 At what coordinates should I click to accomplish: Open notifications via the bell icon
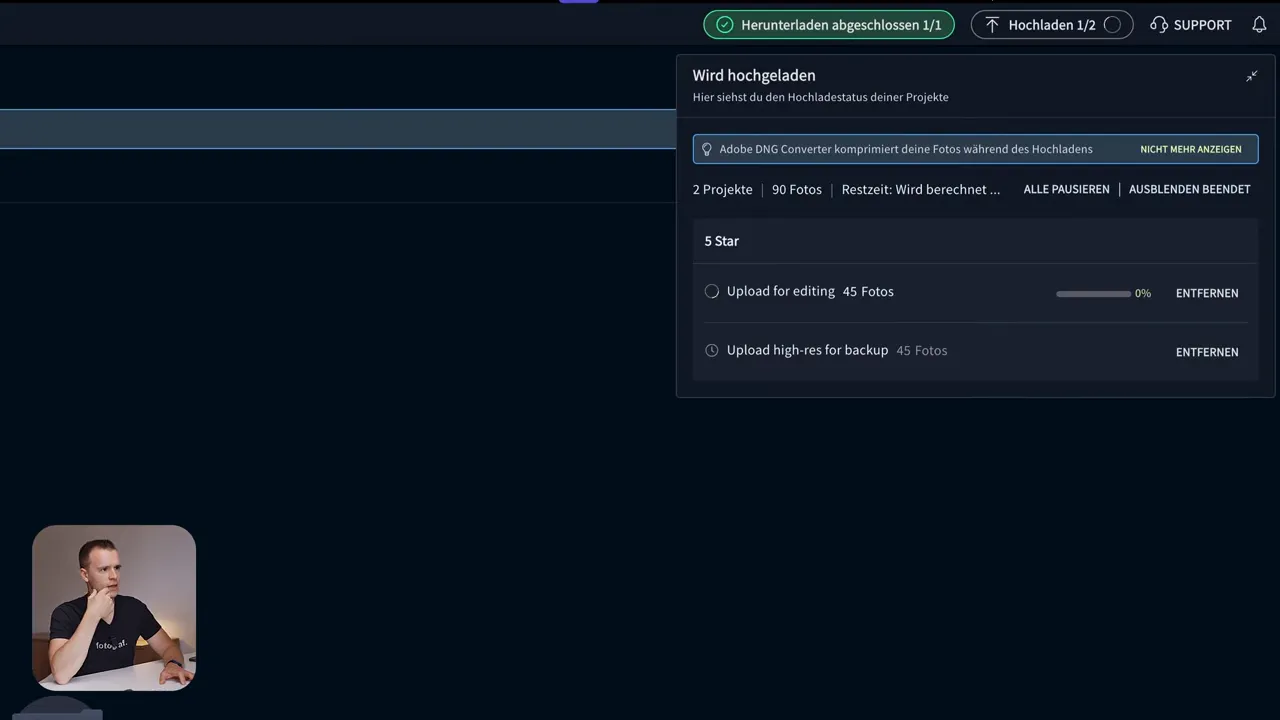pyautogui.click(x=1259, y=24)
